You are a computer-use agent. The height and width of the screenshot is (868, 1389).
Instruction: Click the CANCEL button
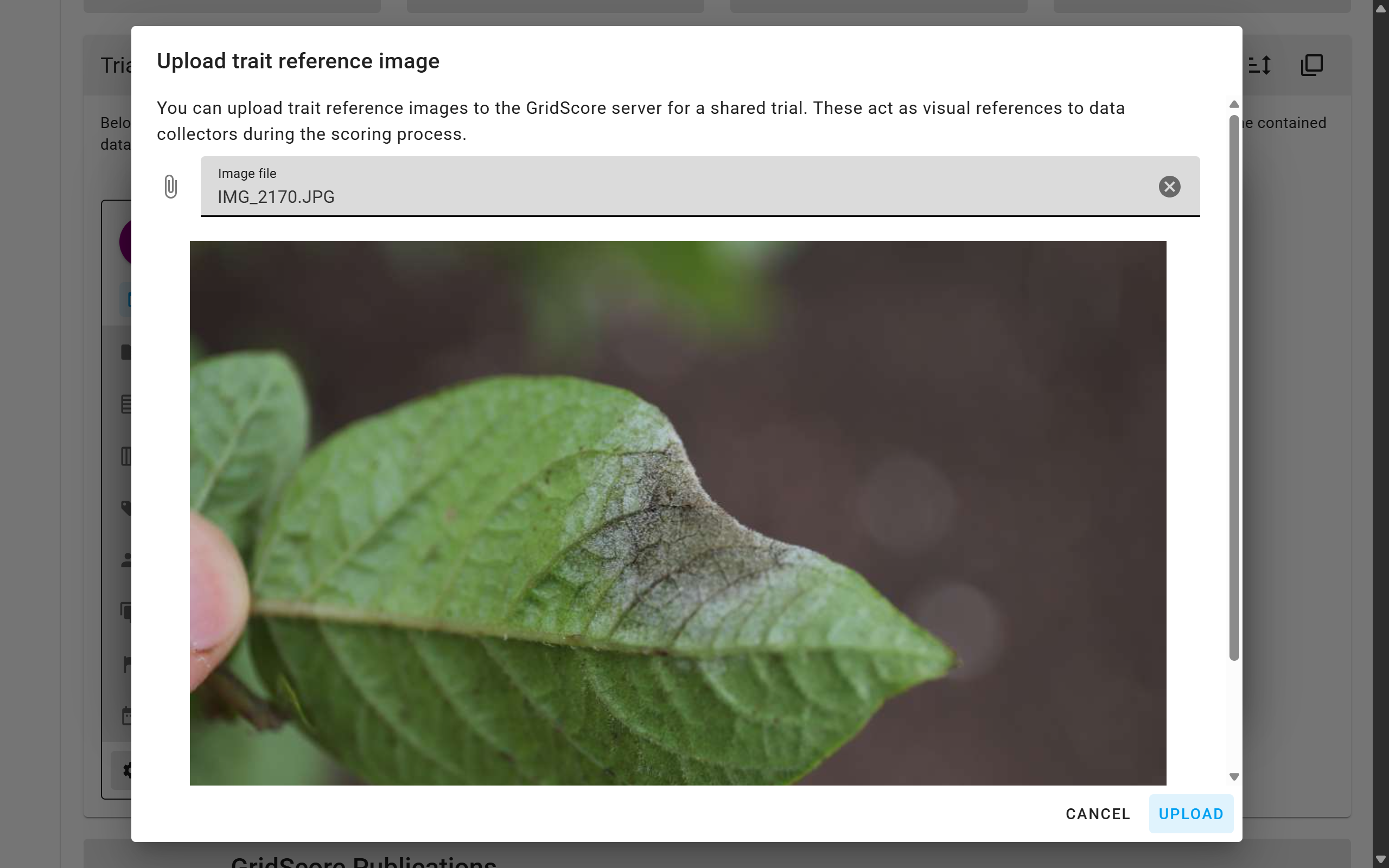[x=1097, y=813]
